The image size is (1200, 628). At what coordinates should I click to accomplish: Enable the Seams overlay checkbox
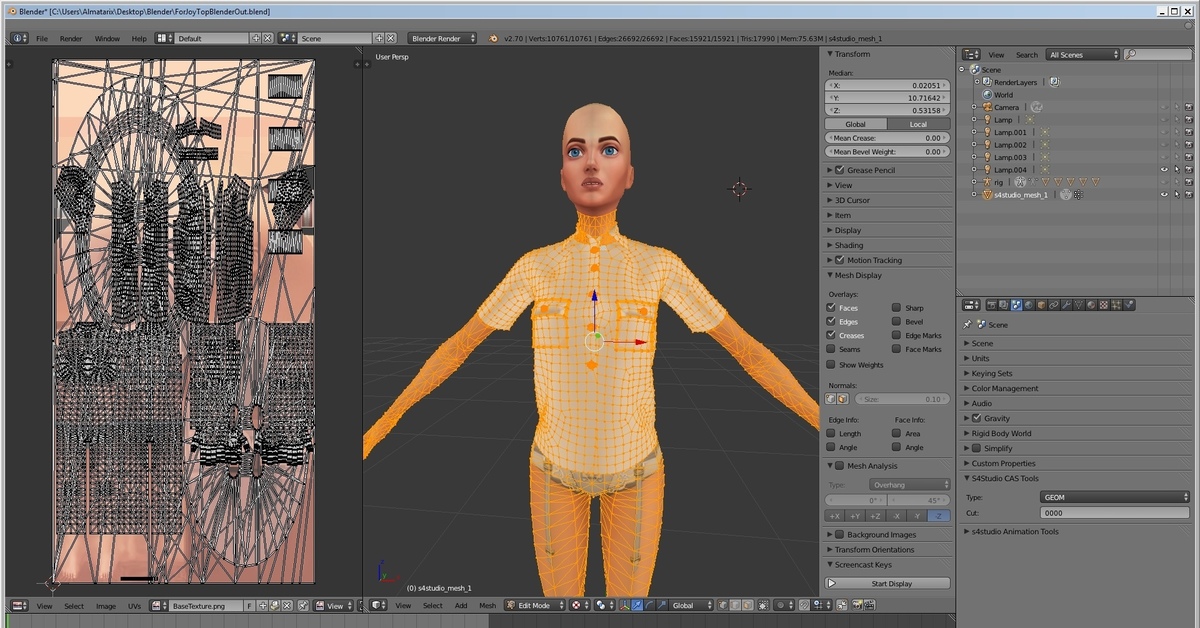(831, 349)
